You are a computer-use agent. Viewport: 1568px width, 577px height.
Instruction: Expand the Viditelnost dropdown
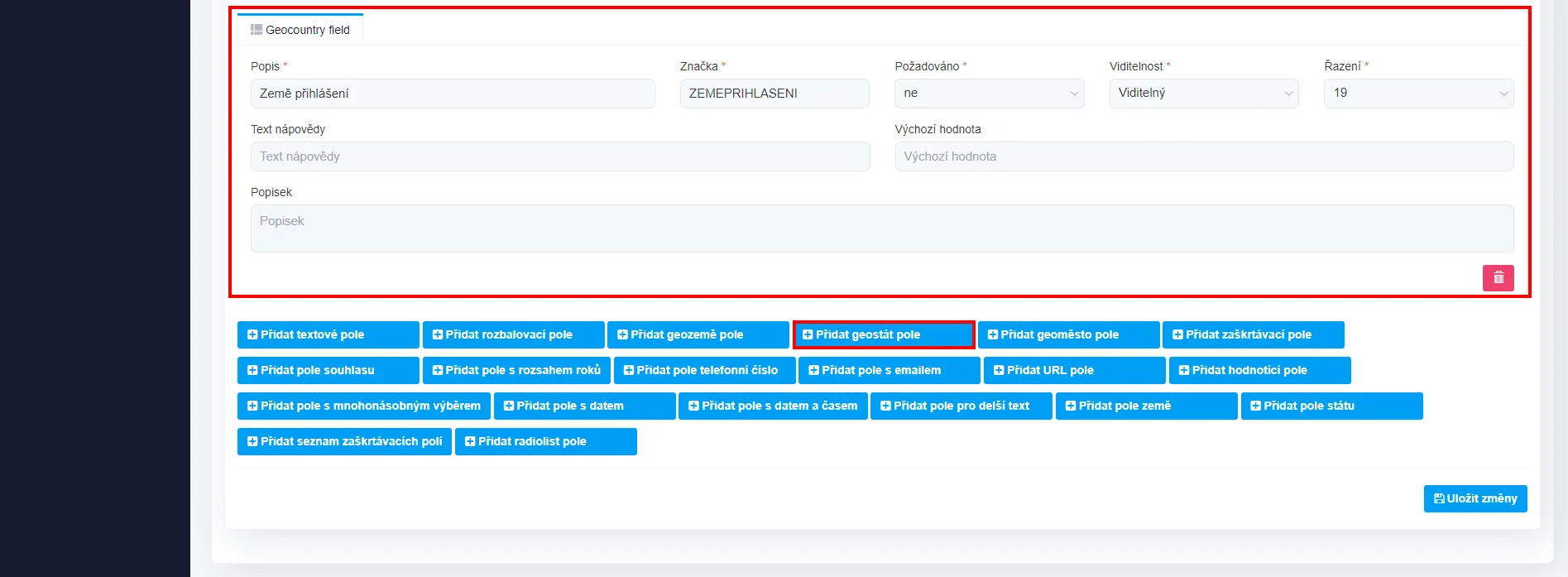pyautogui.click(x=1203, y=94)
